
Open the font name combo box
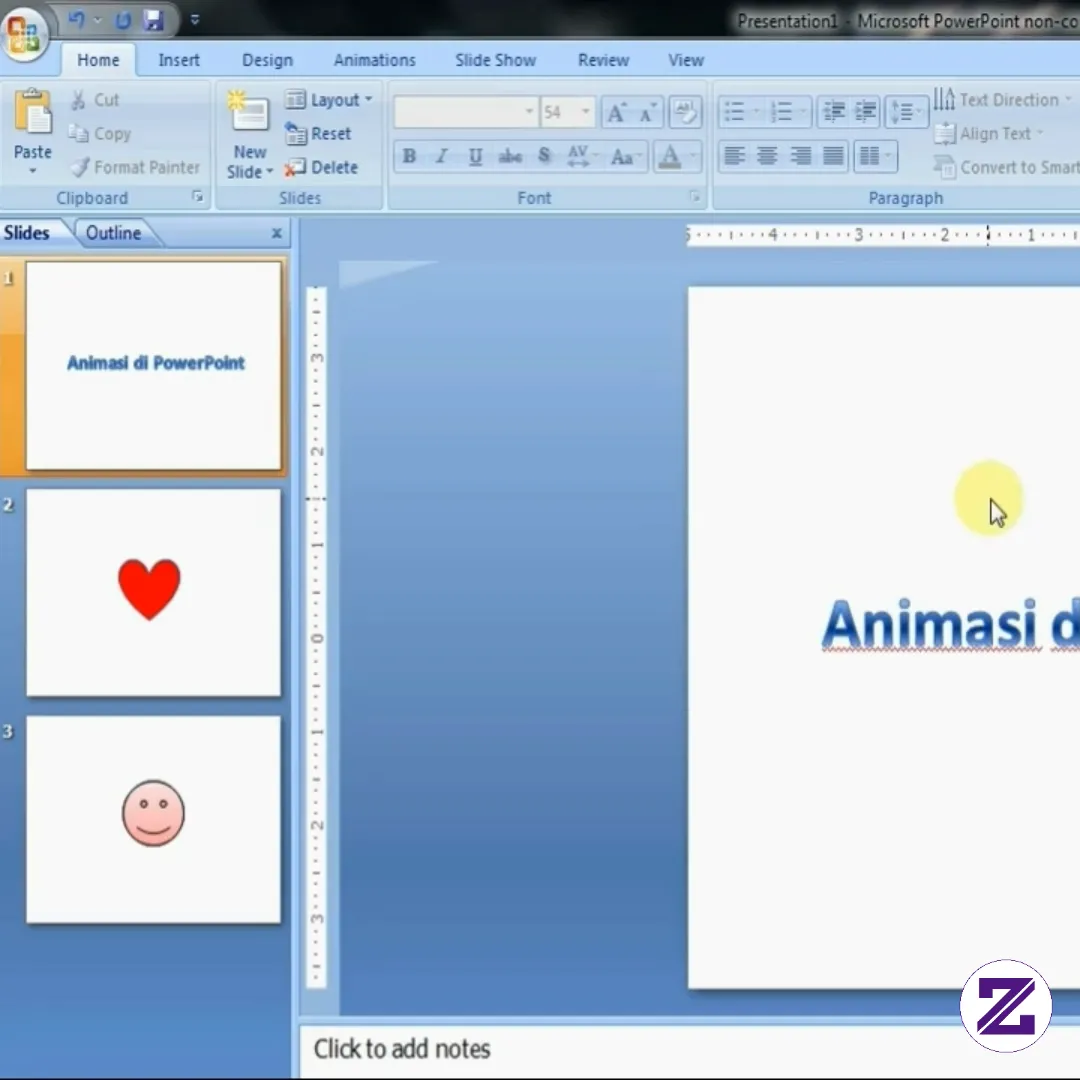click(465, 112)
